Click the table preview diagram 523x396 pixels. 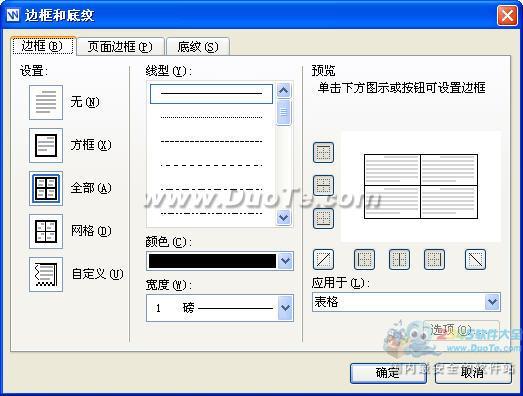tap(421, 186)
